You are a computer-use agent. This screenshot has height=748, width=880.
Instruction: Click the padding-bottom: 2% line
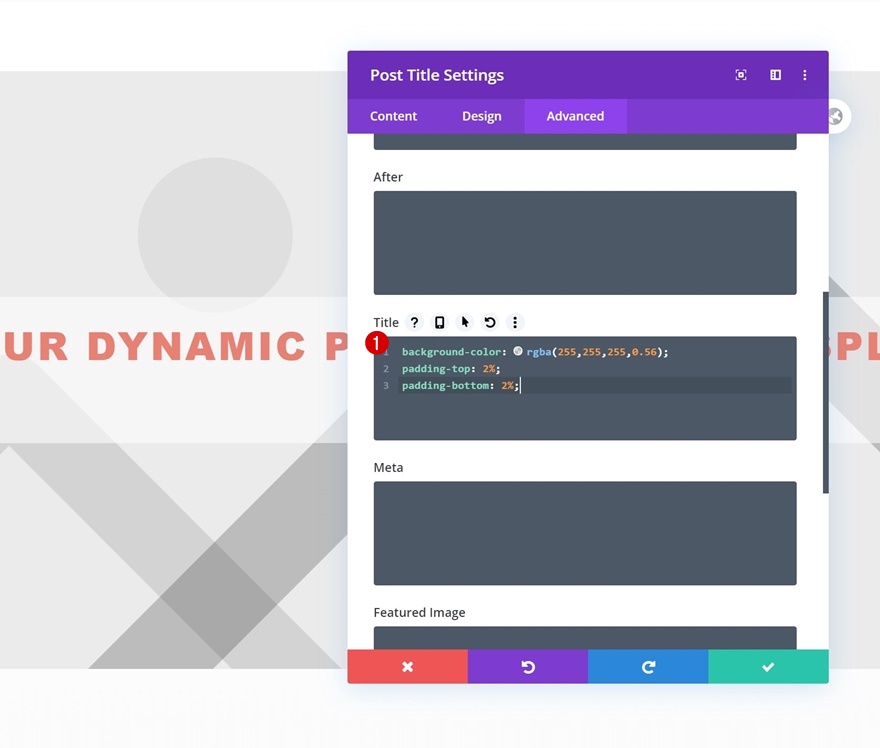click(460, 386)
